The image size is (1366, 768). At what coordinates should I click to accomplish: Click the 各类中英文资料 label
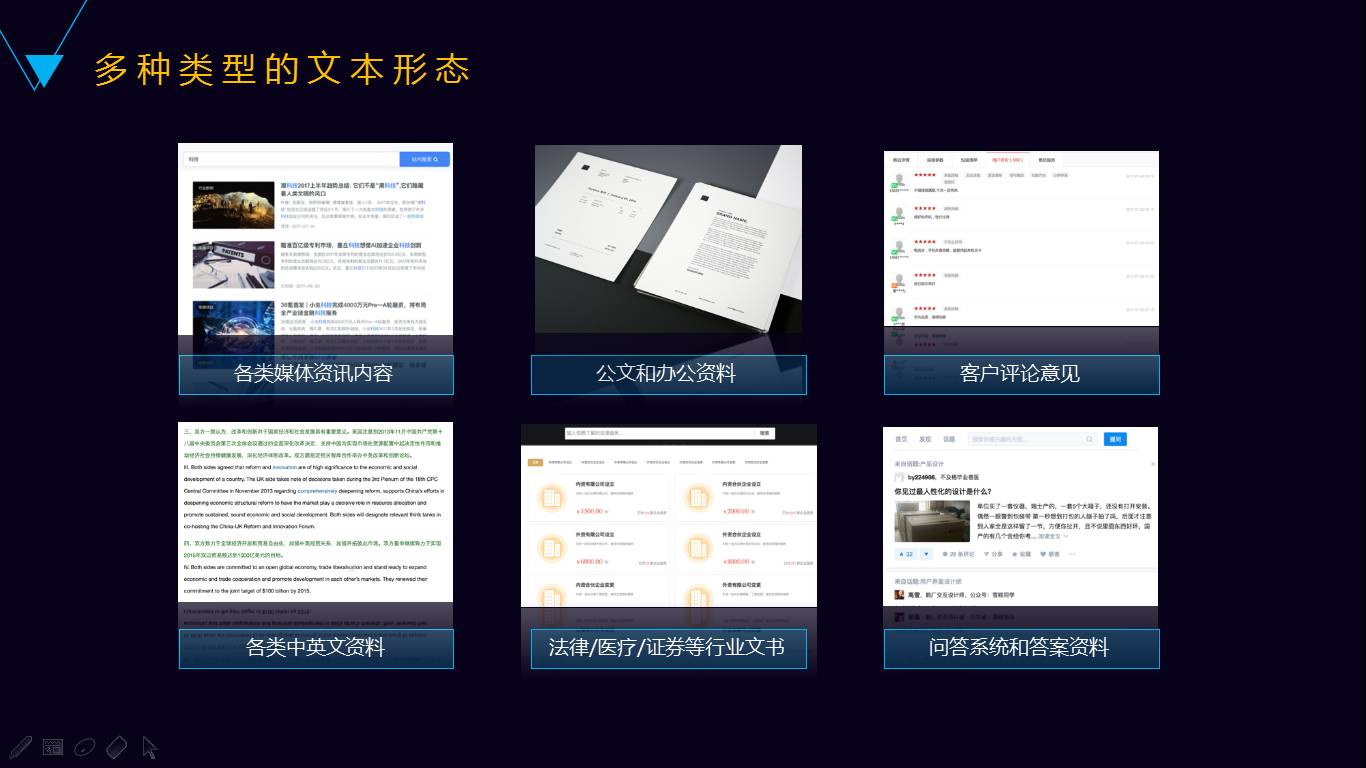click(x=315, y=648)
